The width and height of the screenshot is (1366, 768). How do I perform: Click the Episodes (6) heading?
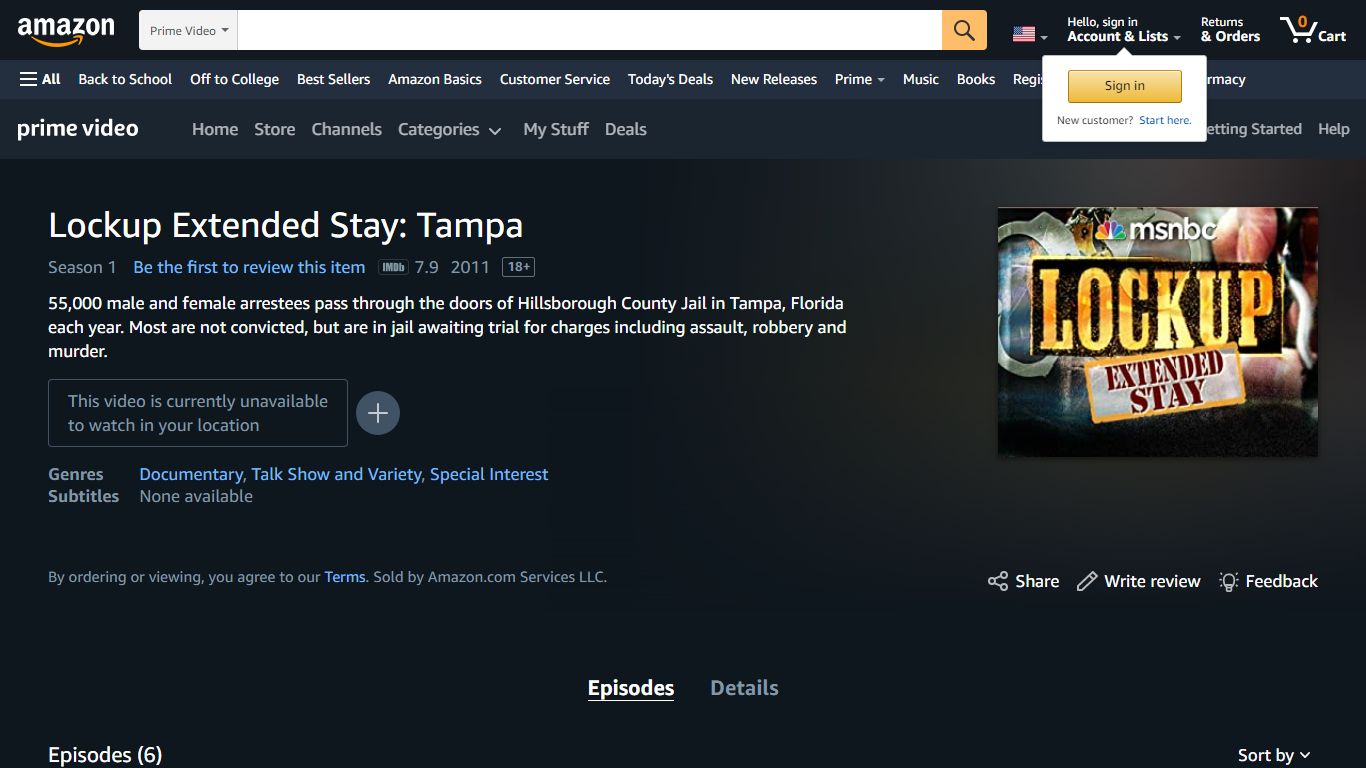(105, 755)
